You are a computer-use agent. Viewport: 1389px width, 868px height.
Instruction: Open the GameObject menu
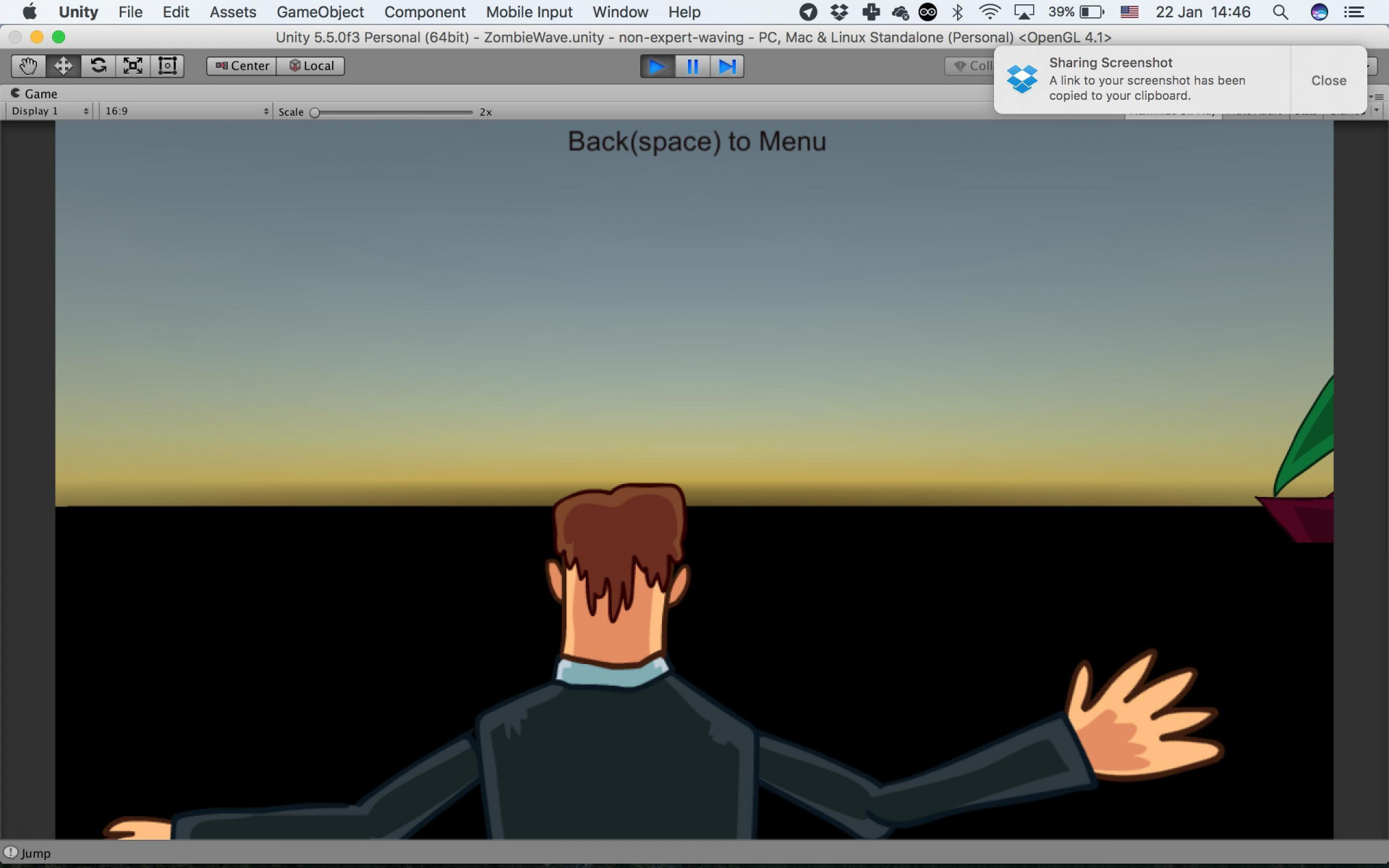click(x=320, y=12)
